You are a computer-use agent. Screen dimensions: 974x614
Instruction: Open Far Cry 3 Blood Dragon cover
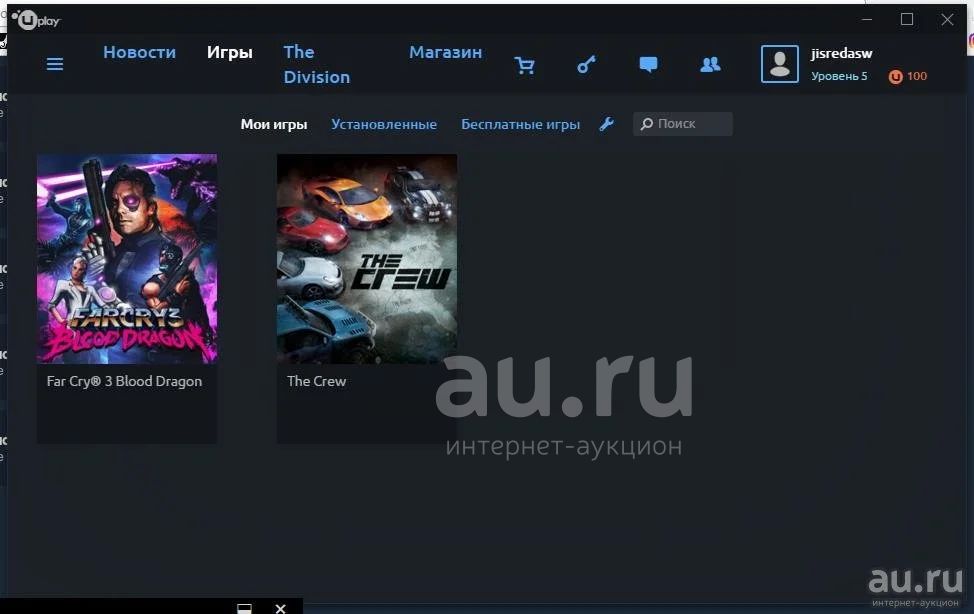point(127,259)
